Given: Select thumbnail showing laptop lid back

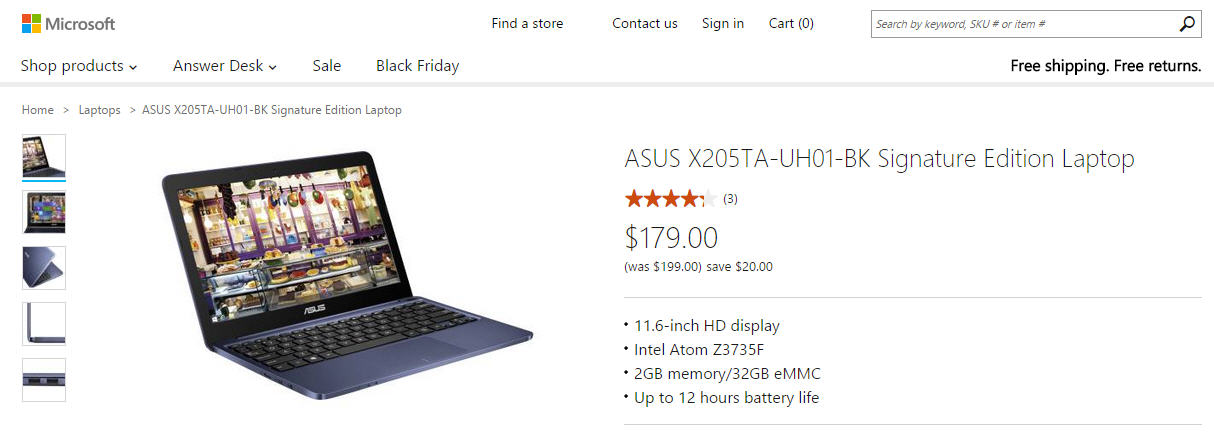Looking at the screenshot, I should (x=44, y=268).
